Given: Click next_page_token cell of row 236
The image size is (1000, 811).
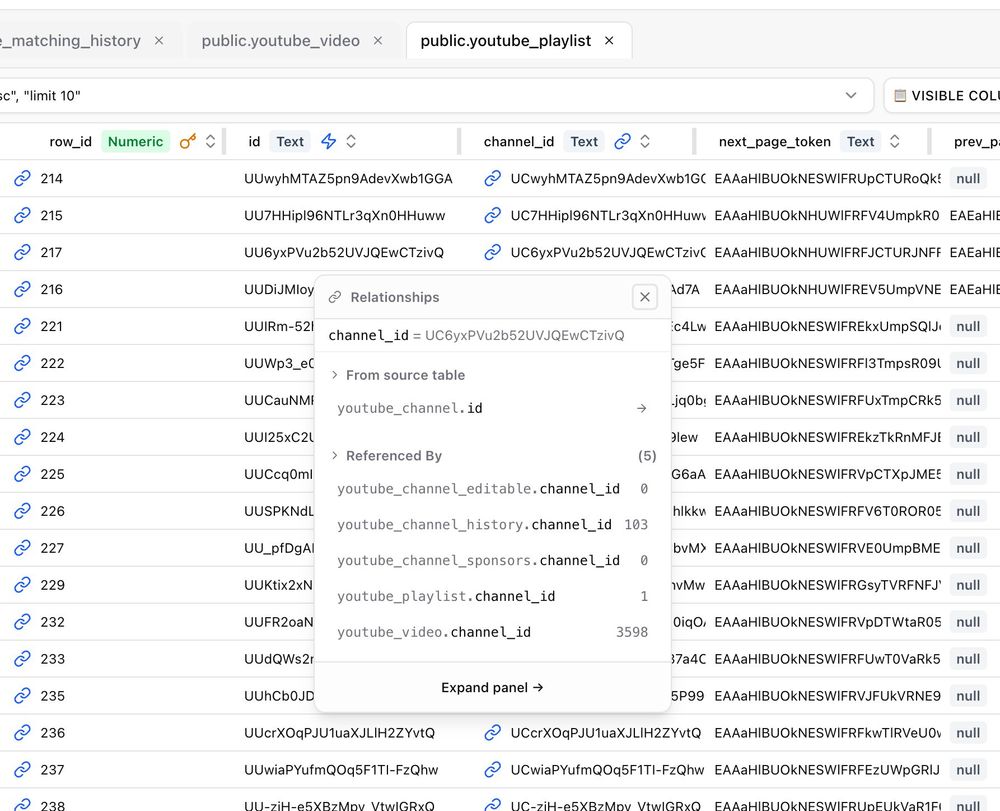Looking at the screenshot, I should click(828, 733).
